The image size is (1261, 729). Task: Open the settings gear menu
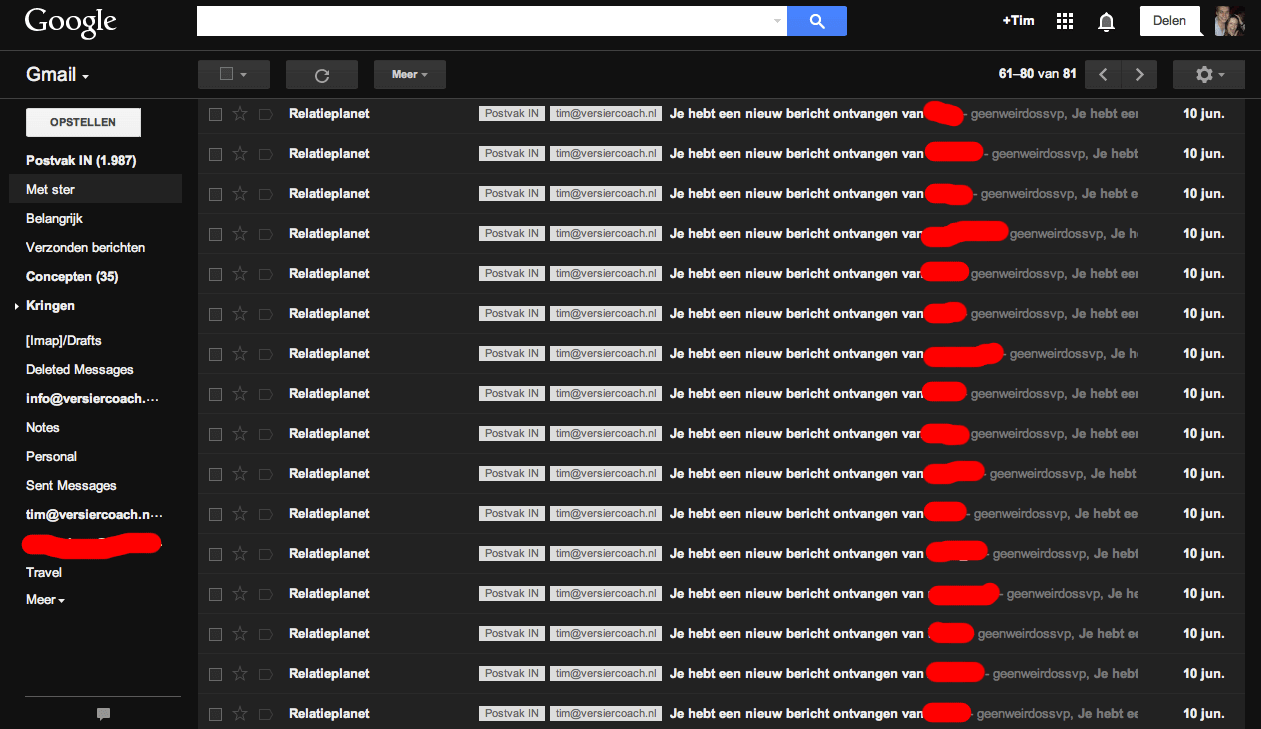click(x=1208, y=75)
